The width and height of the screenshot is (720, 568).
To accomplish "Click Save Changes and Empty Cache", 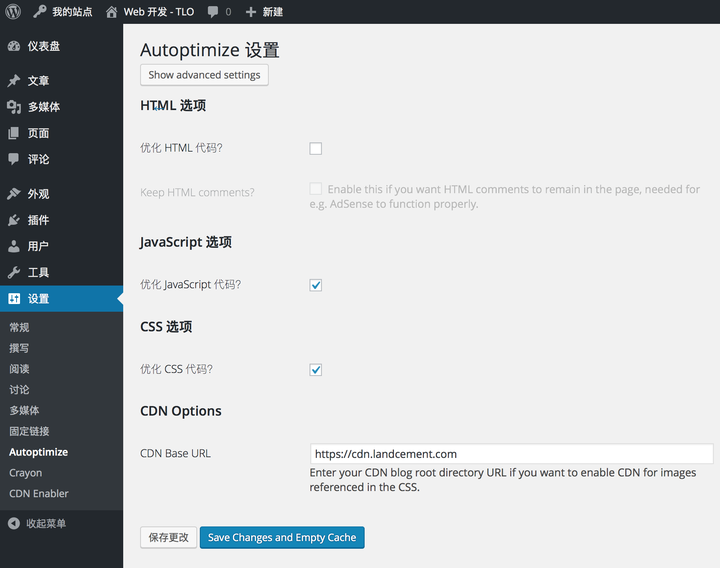I will [x=281, y=538].
